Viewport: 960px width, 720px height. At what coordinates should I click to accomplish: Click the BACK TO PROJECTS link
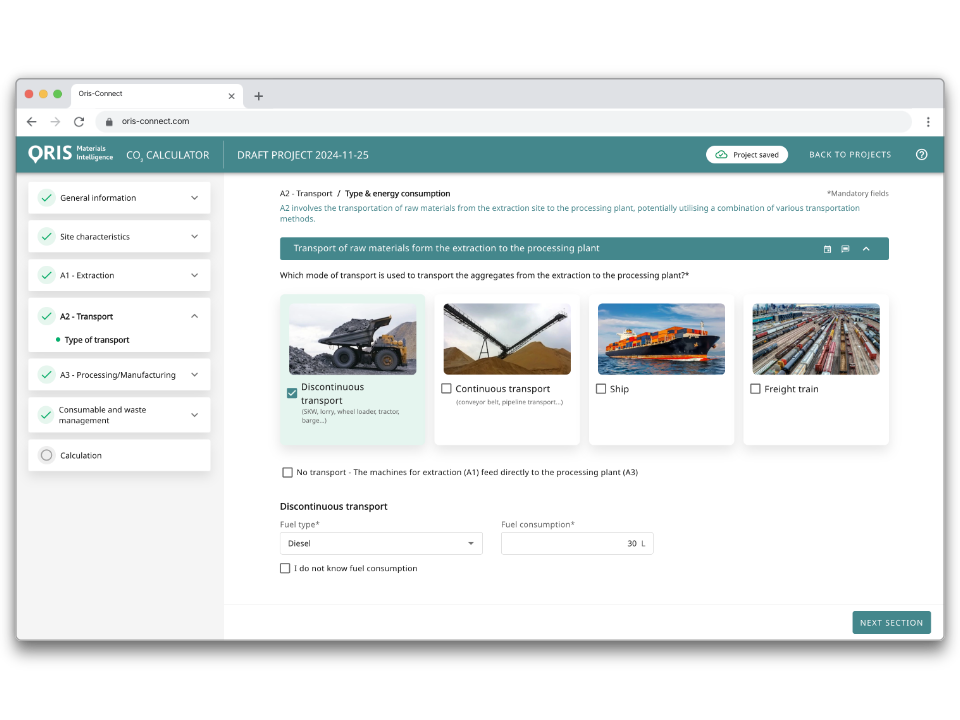pos(850,155)
